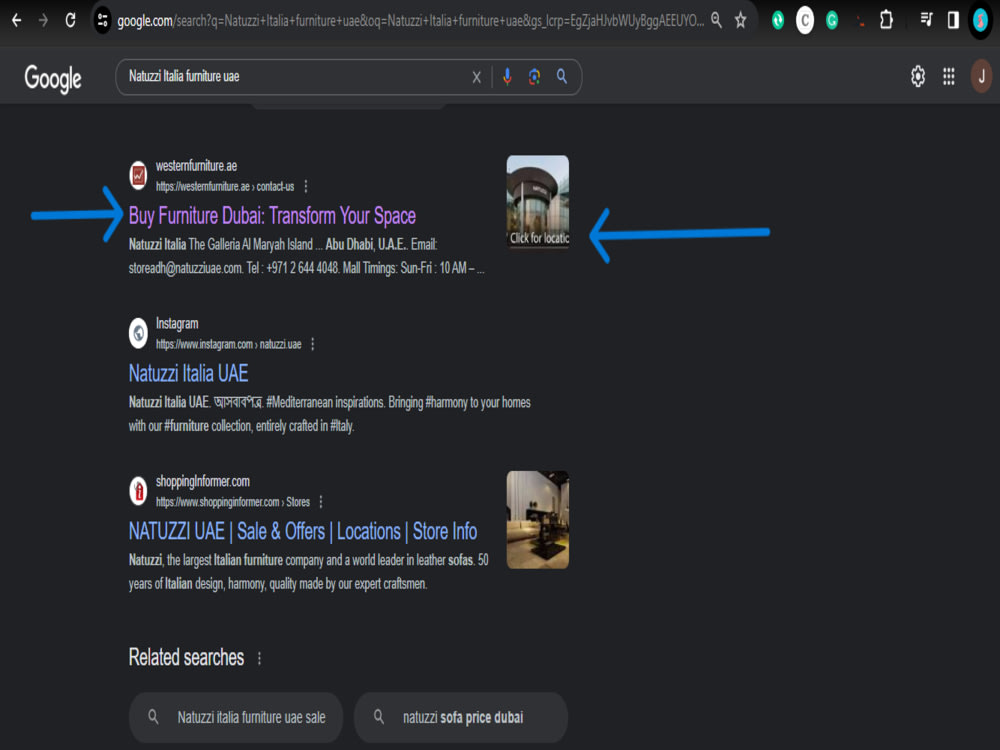Click the shoppinginformer.com Stores URL
Viewport: 1000px width, 750px height.
coord(233,502)
